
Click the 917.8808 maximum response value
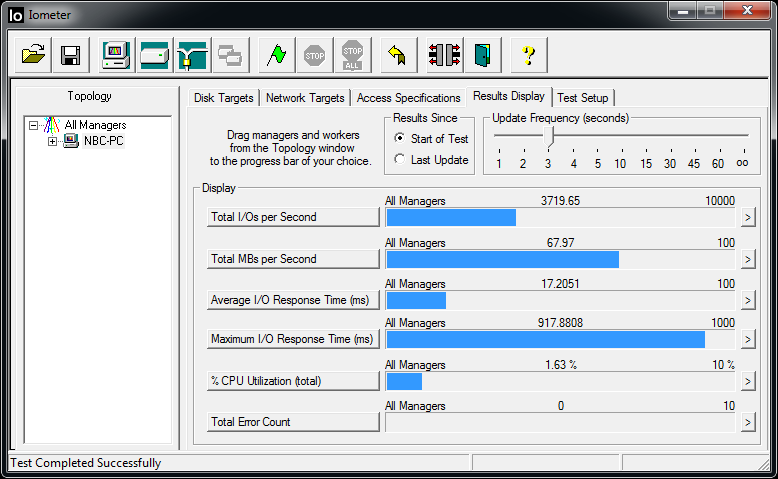pos(560,323)
